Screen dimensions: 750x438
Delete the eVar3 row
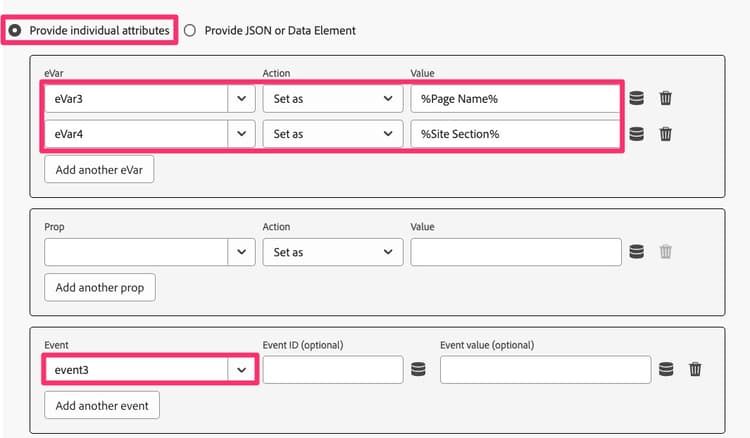click(x=665, y=98)
